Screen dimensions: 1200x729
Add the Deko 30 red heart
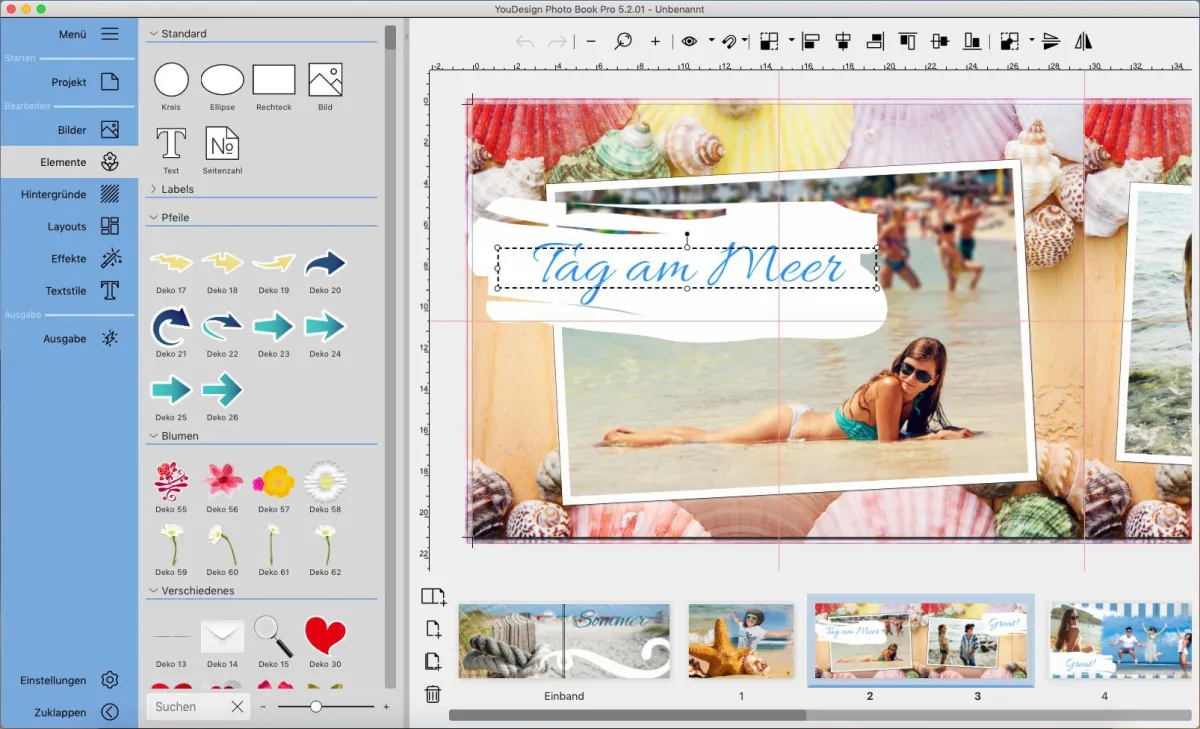[x=325, y=635]
